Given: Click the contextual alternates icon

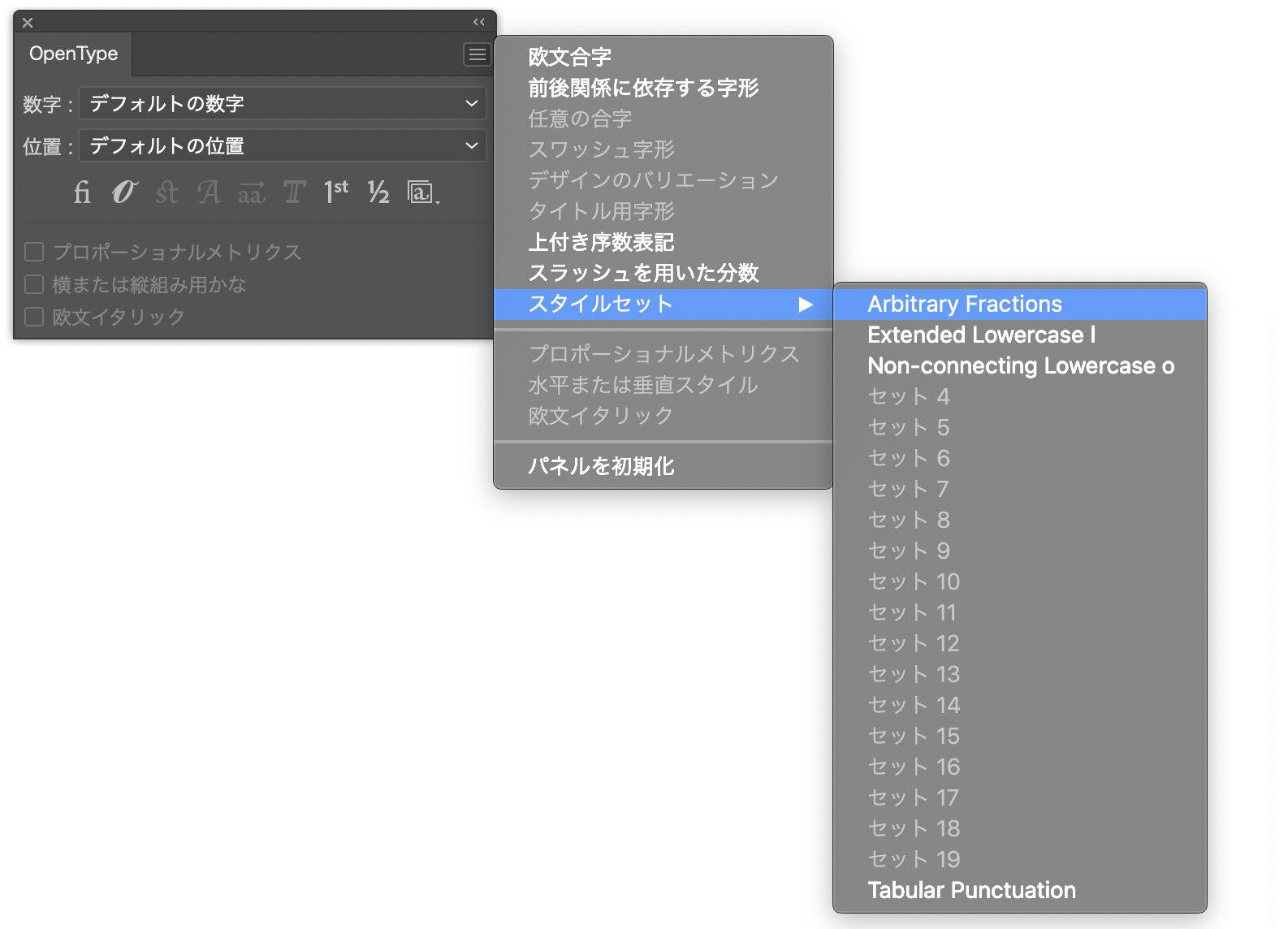Looking at the screenshot, I should click(x=124, y=192).
